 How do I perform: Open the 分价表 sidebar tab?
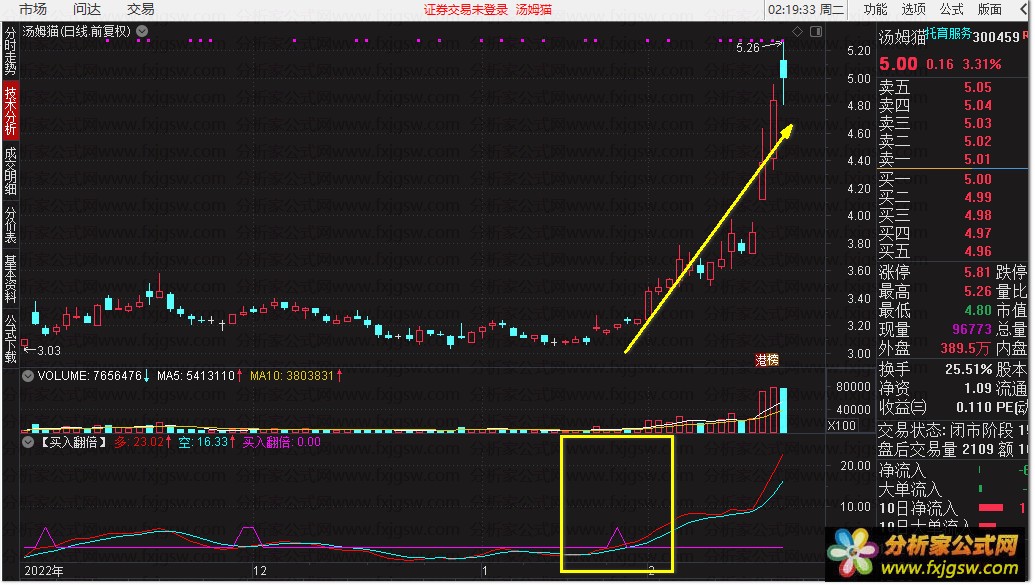pyautogui.click(x=10, y=224)
